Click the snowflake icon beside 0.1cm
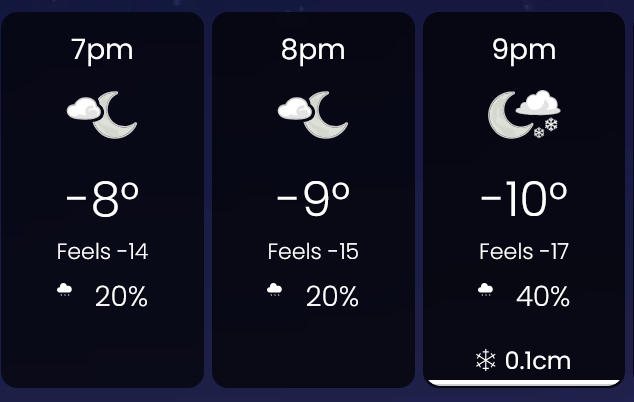This screenshot has width=634, height=402. [x=486, y=360]
